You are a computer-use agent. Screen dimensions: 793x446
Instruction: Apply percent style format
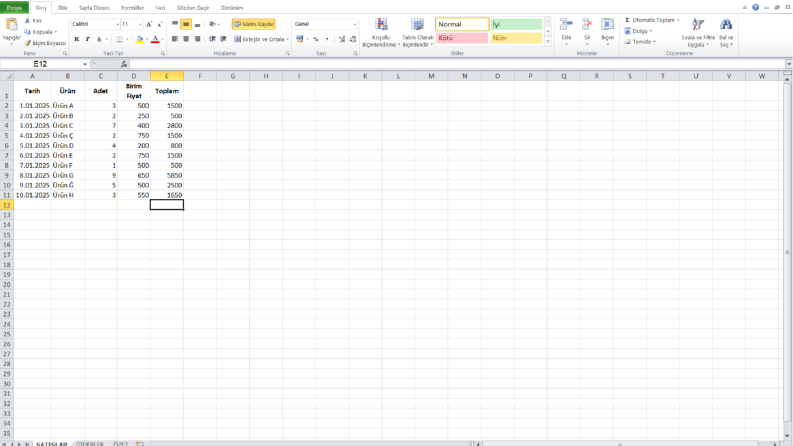[316, 39]
